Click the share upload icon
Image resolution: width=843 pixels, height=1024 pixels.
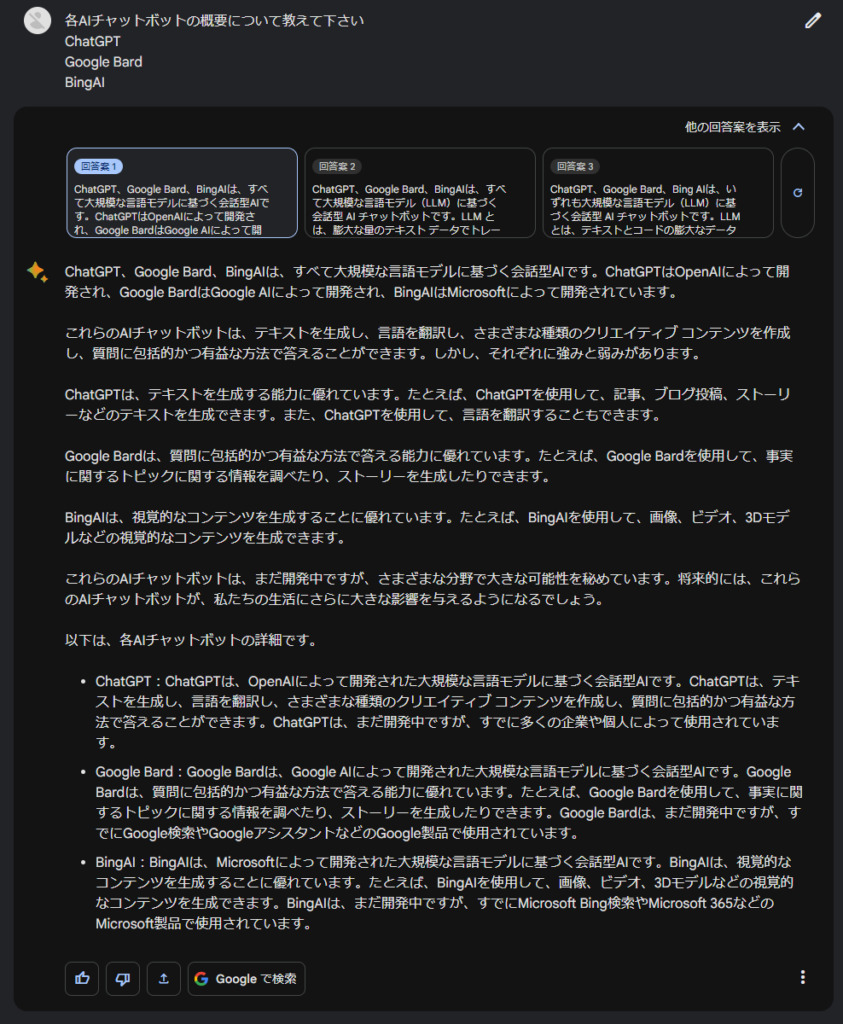coord(164,978)
